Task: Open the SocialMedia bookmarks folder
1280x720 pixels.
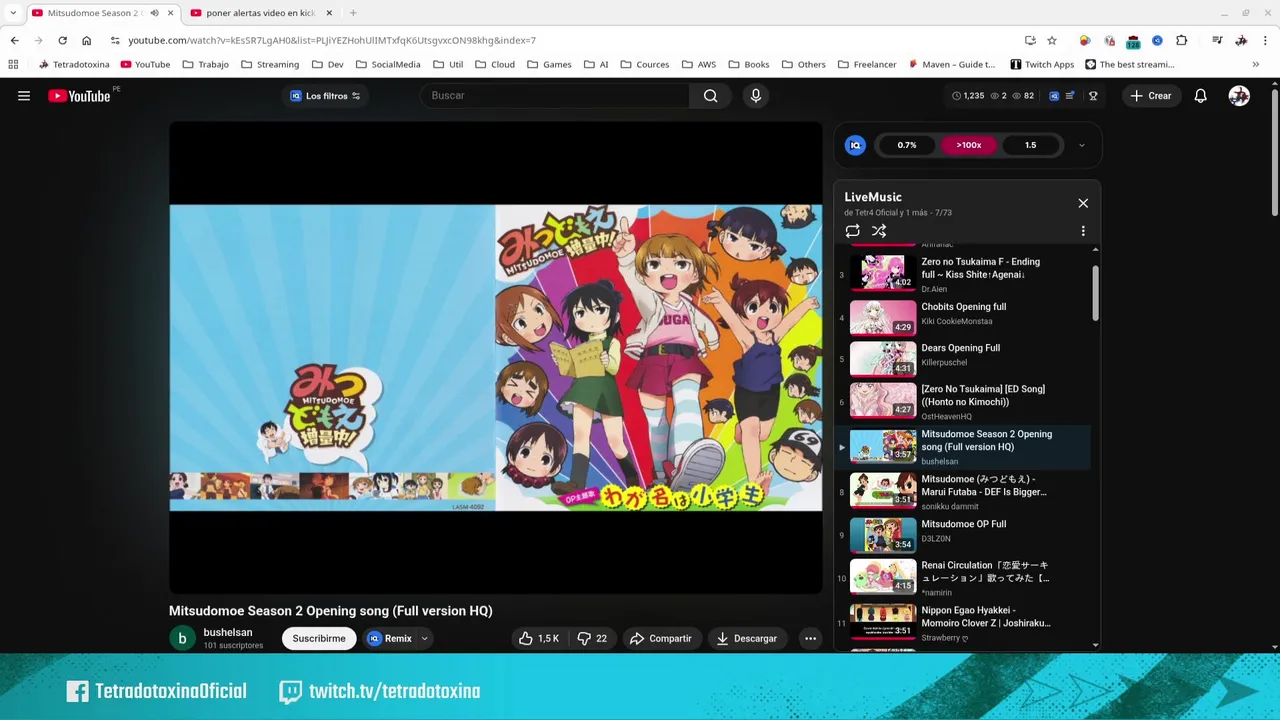Action: click(387, 64)
